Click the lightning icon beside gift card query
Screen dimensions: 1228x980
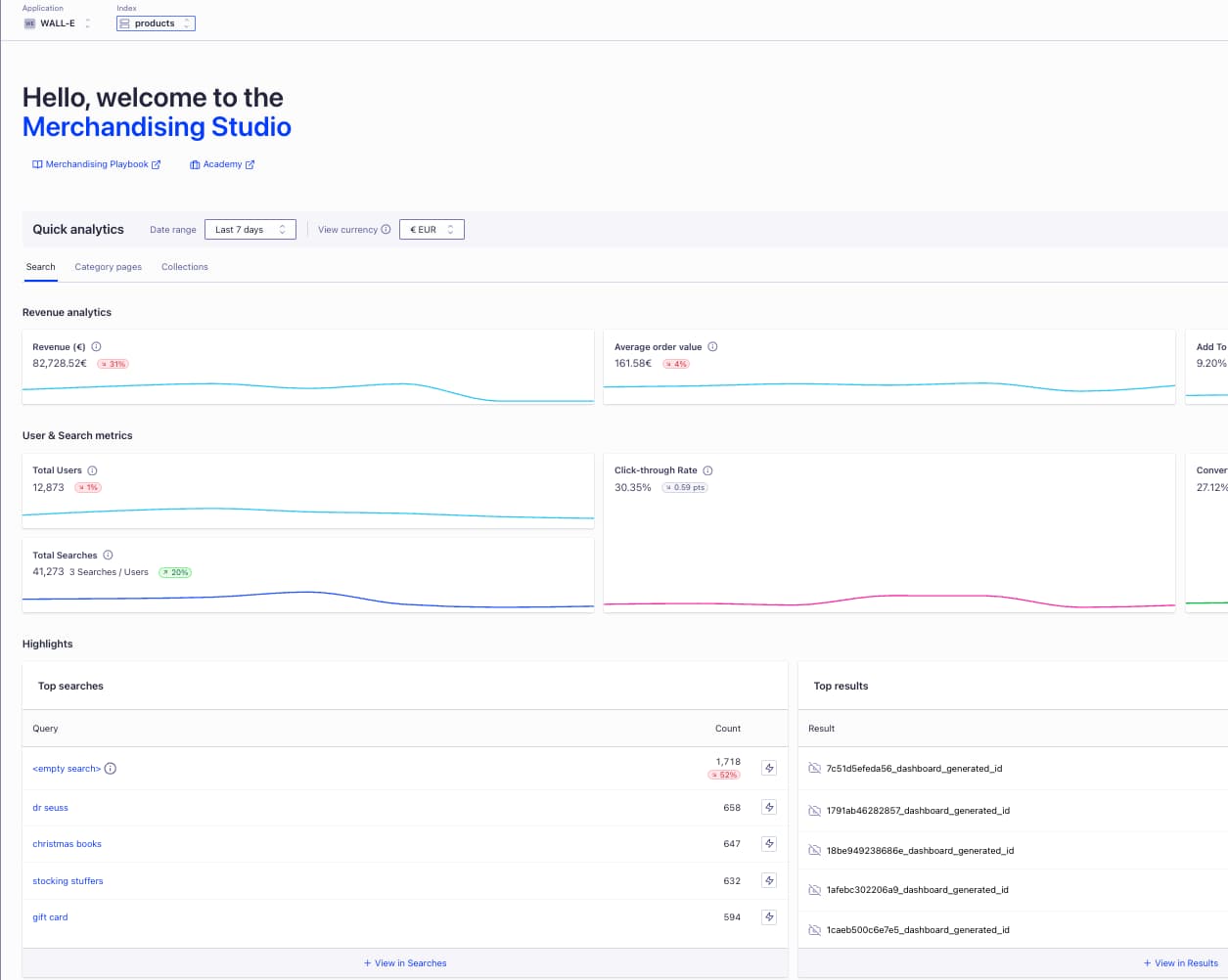769,917
